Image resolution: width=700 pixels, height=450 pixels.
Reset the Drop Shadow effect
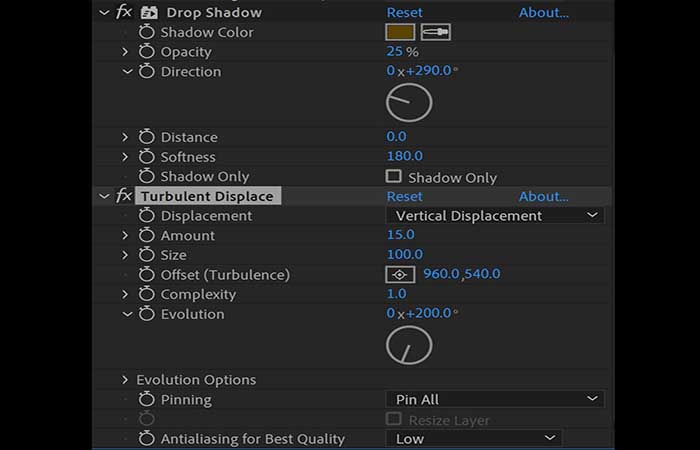coord(404,12)
